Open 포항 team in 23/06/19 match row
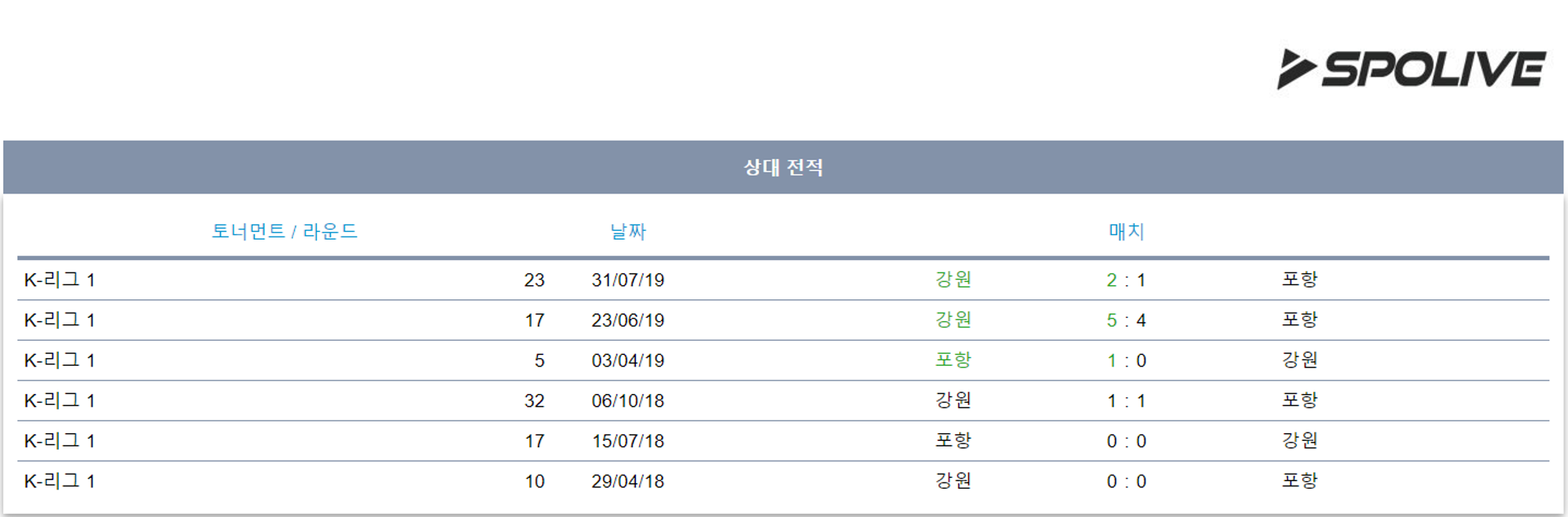 pyautogui.click(x=1300, y=320)
